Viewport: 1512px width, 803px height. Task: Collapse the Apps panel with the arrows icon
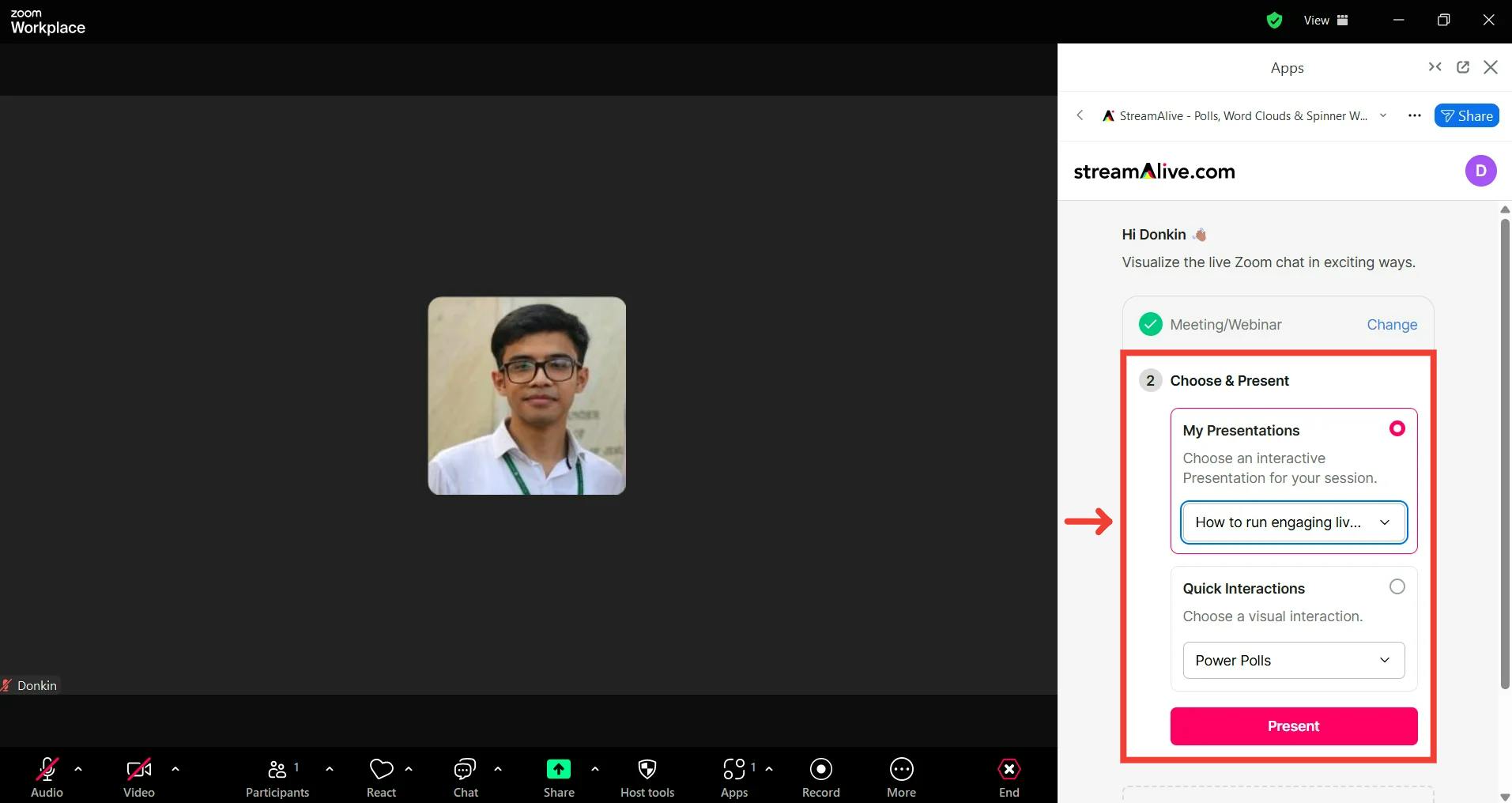[x=1435, y=67]
